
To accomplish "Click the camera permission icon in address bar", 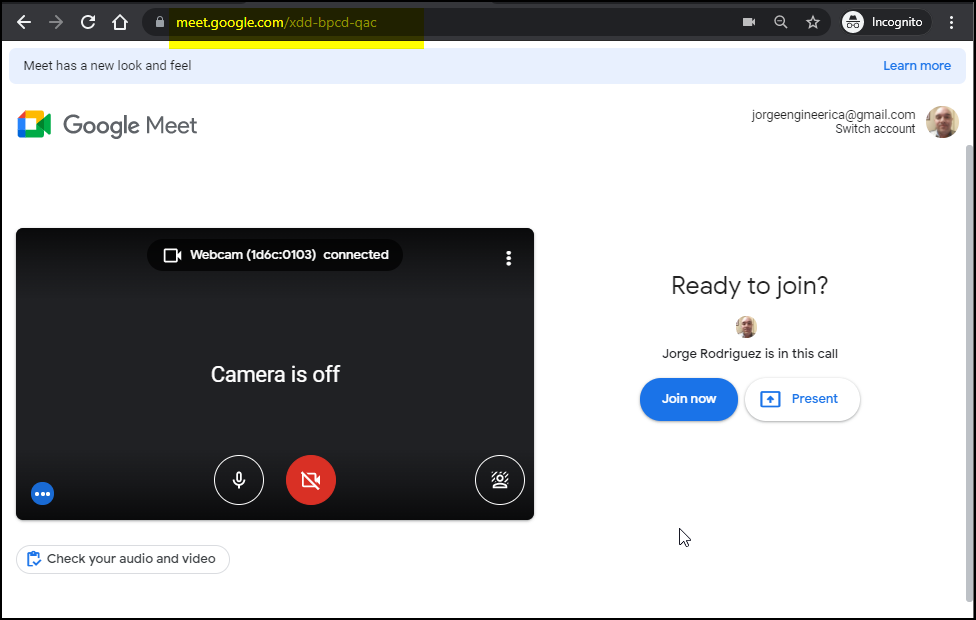I will pos(749,22).
